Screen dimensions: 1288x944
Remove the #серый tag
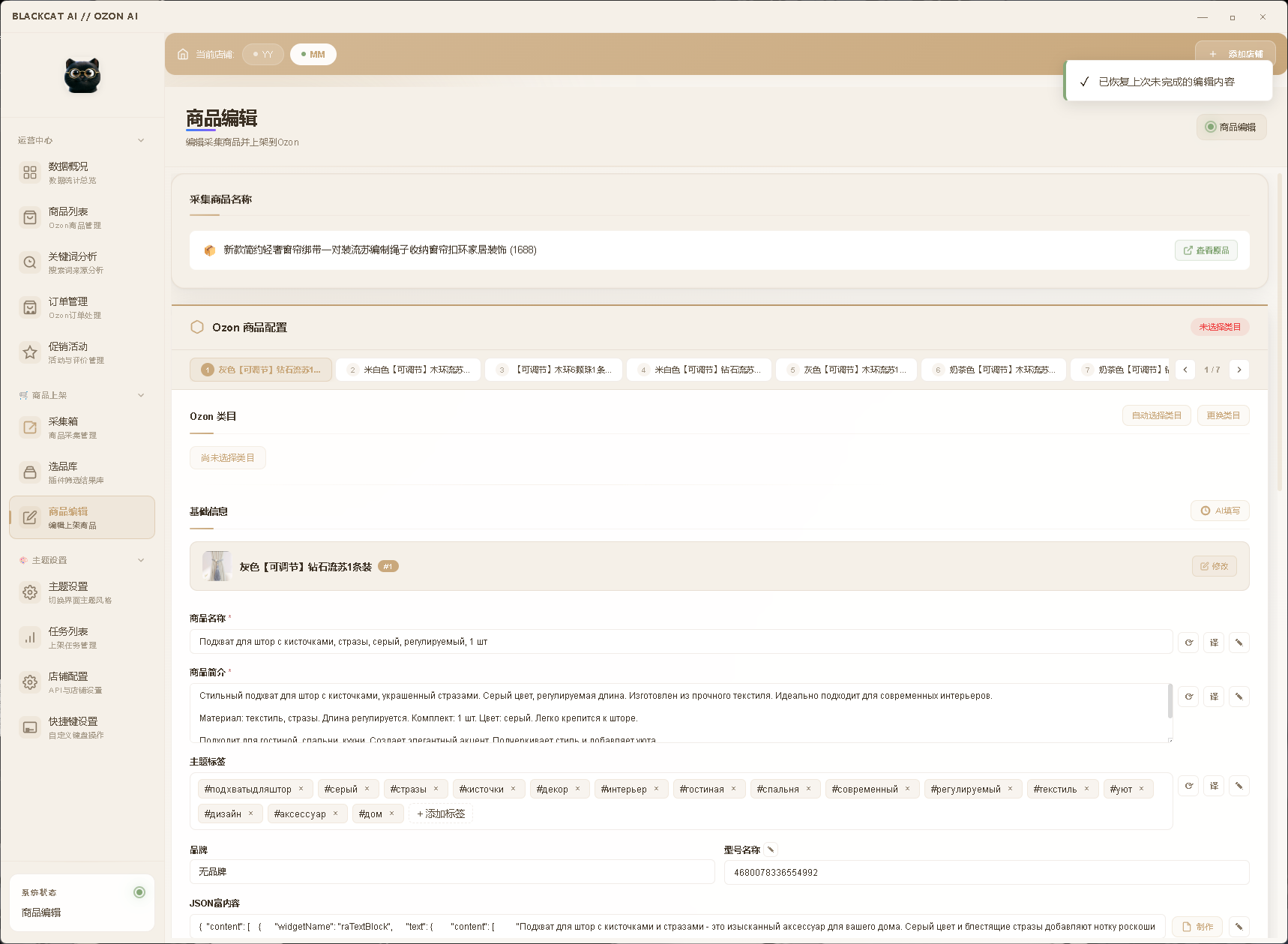point(367,789)
